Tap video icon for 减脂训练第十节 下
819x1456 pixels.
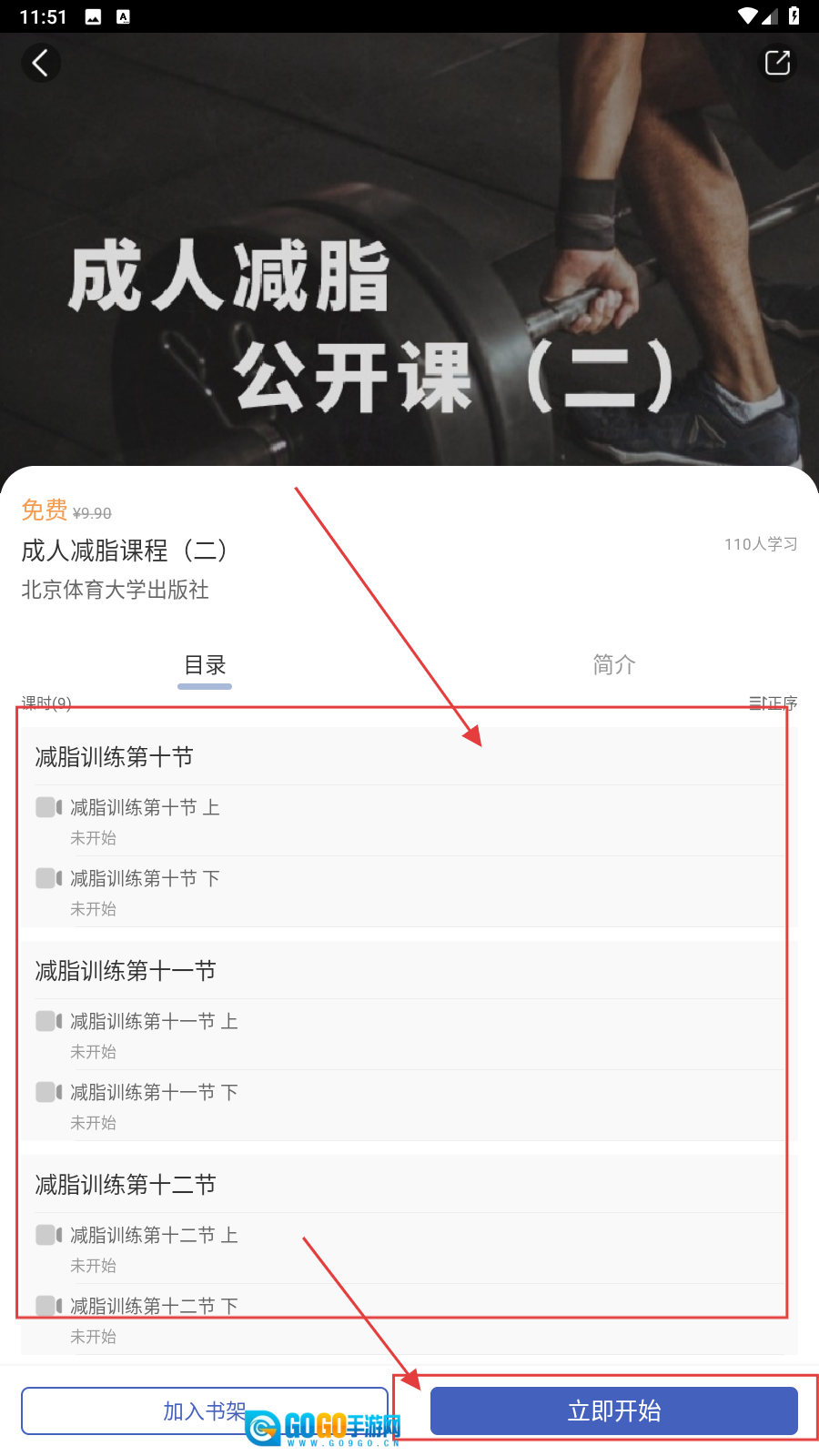49,878
